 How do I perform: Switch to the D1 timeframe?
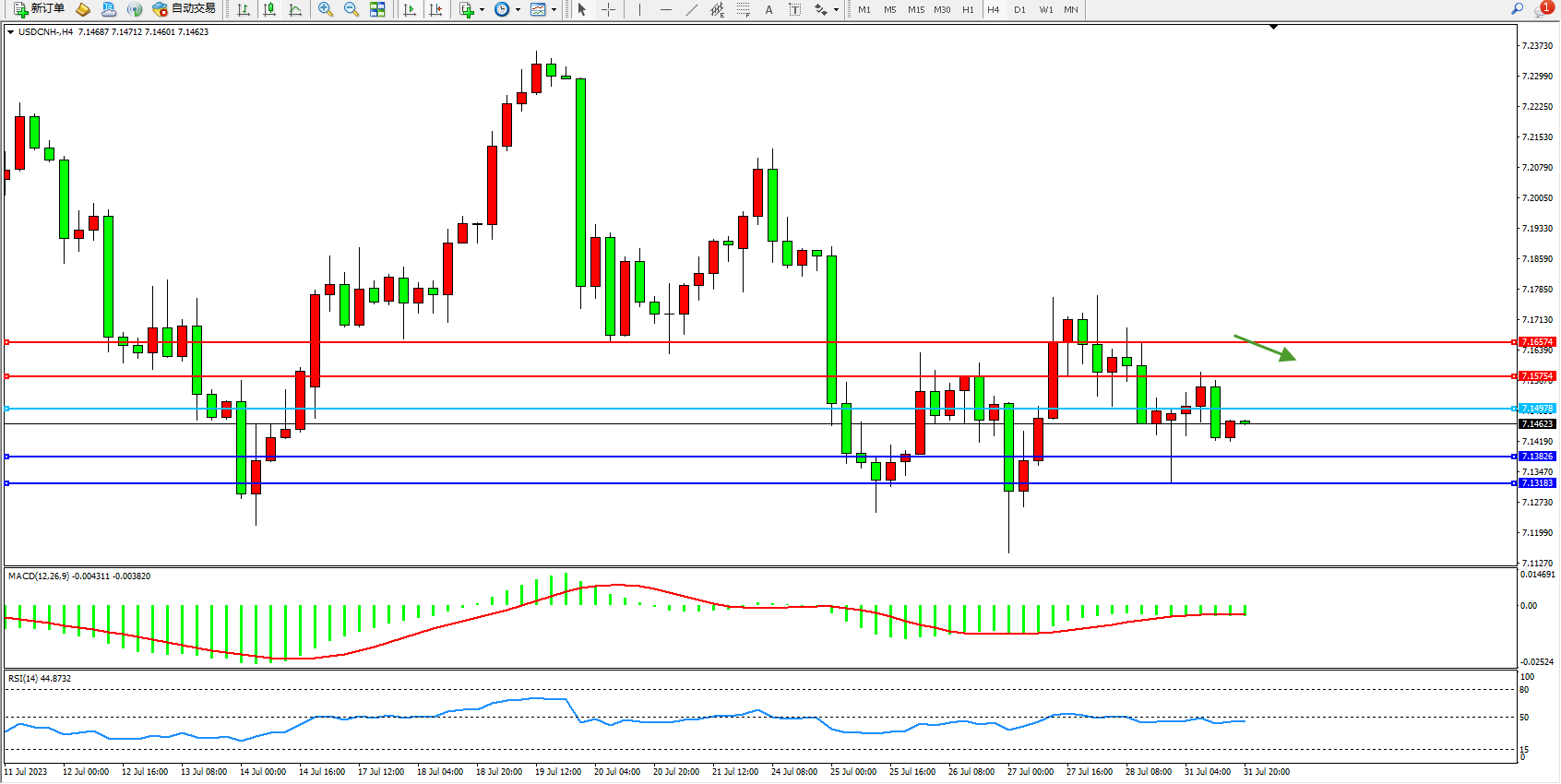click(x=1019, y=9)
